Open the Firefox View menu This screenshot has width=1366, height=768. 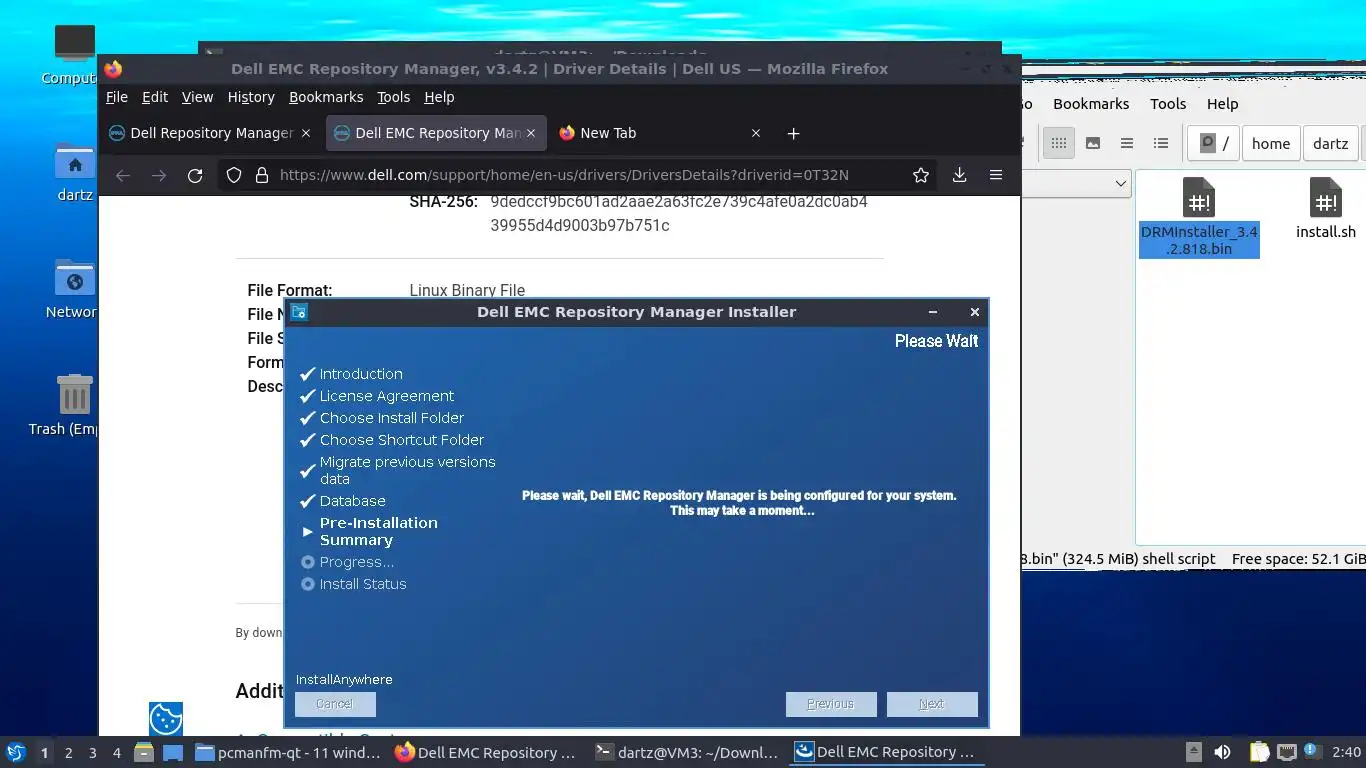coord(197,97)
